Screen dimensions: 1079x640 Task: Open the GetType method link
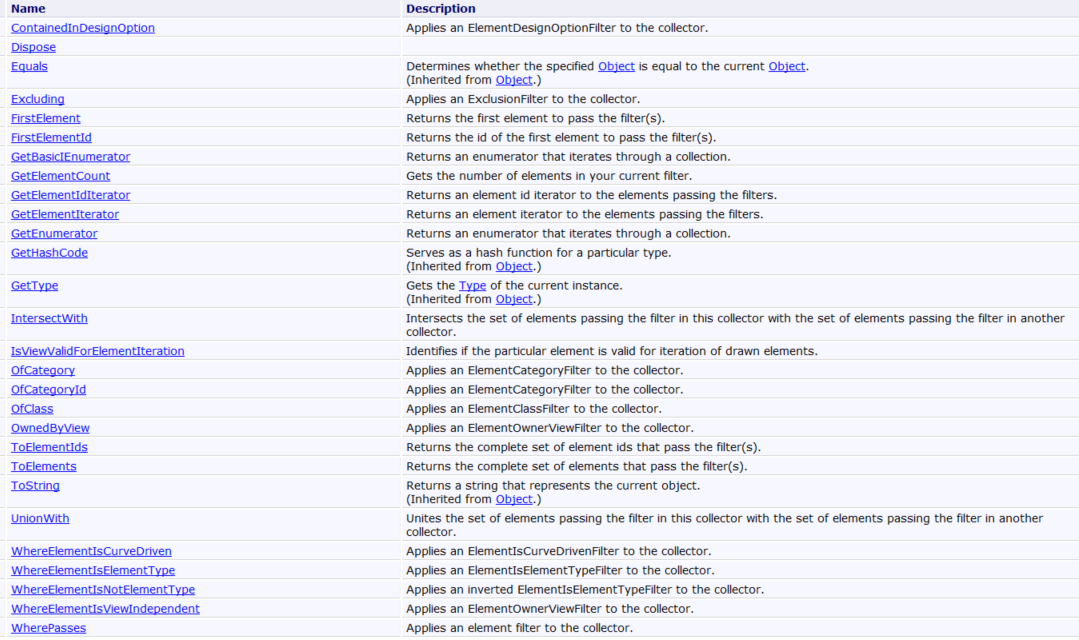click(x=34, y=286)
